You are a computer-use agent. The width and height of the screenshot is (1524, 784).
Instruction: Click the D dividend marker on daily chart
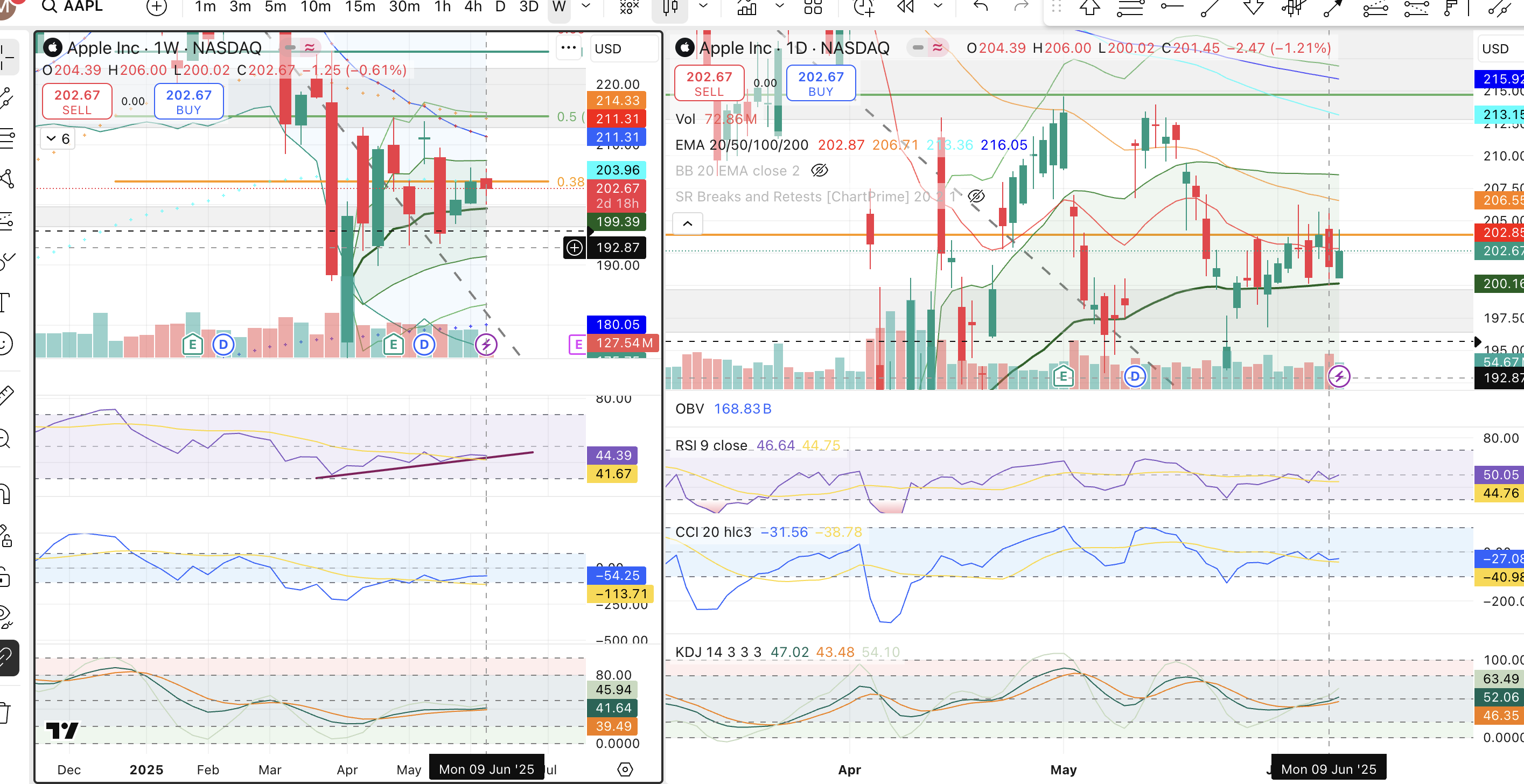tap(1134, 376)
